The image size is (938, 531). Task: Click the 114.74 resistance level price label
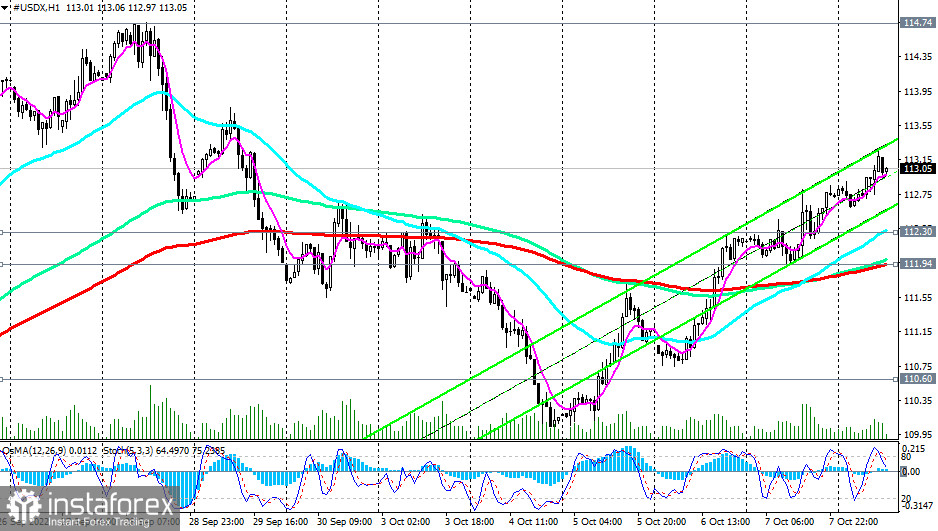[x=918, y=23]
